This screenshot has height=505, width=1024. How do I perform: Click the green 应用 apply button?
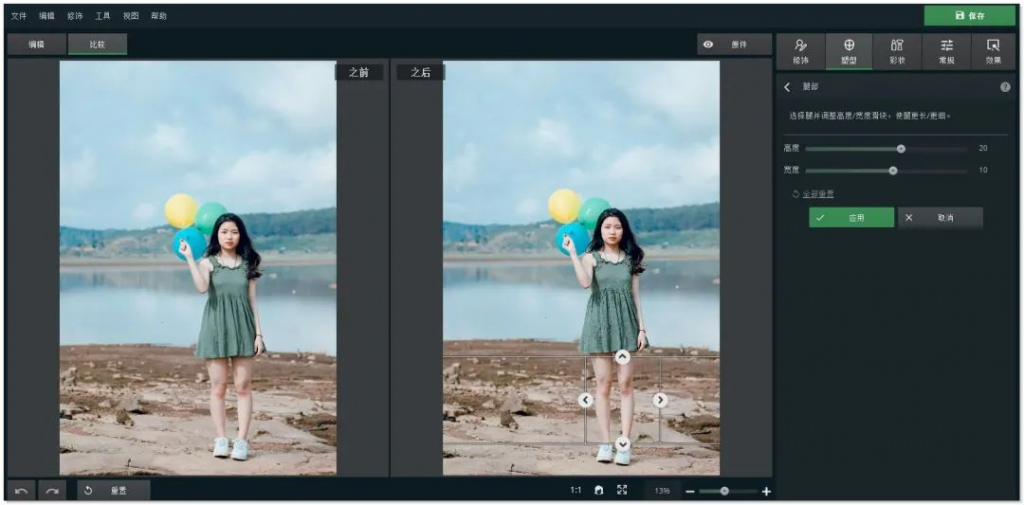pos(851,217)
